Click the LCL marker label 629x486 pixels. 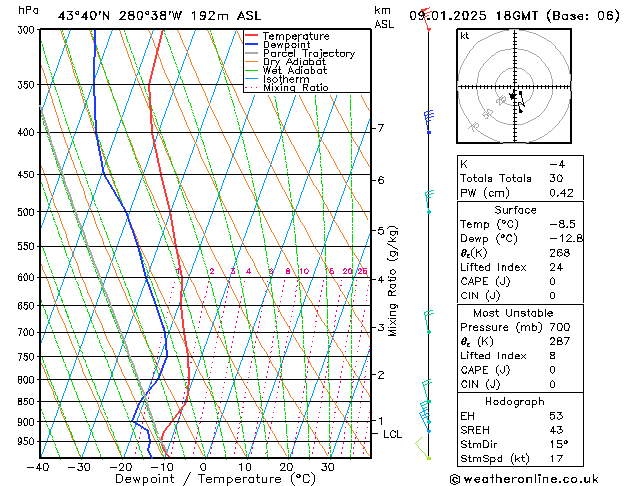[x=392, y=434]
